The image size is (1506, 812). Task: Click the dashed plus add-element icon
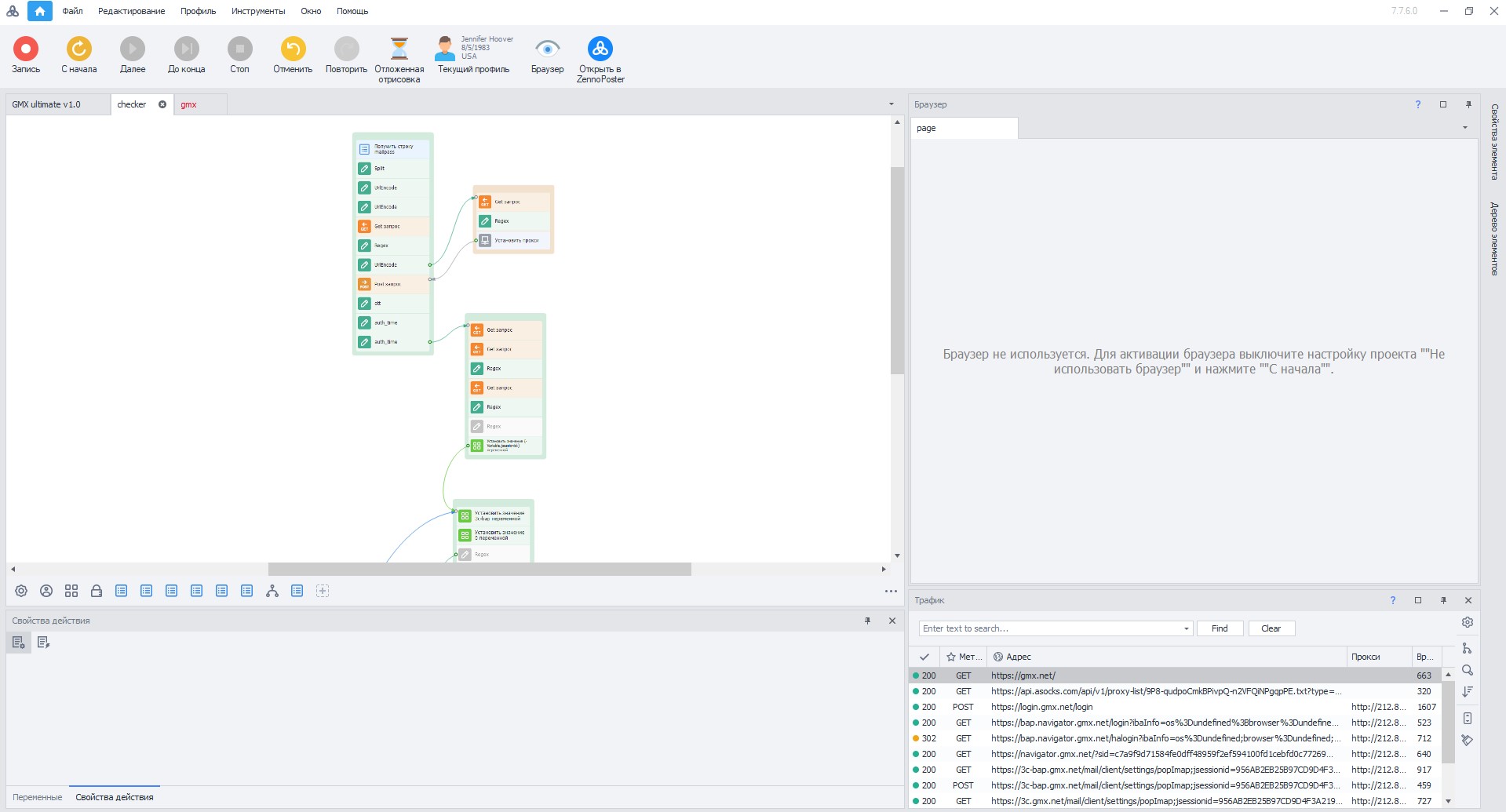[323, 591]
